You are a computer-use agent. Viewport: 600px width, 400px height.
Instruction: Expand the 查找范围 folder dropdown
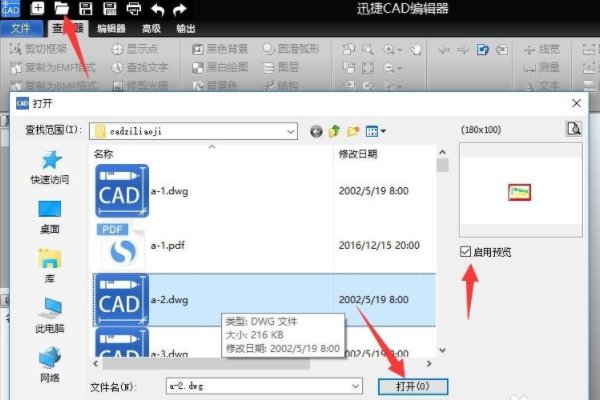pyautogui.click(x=290, y=131)
